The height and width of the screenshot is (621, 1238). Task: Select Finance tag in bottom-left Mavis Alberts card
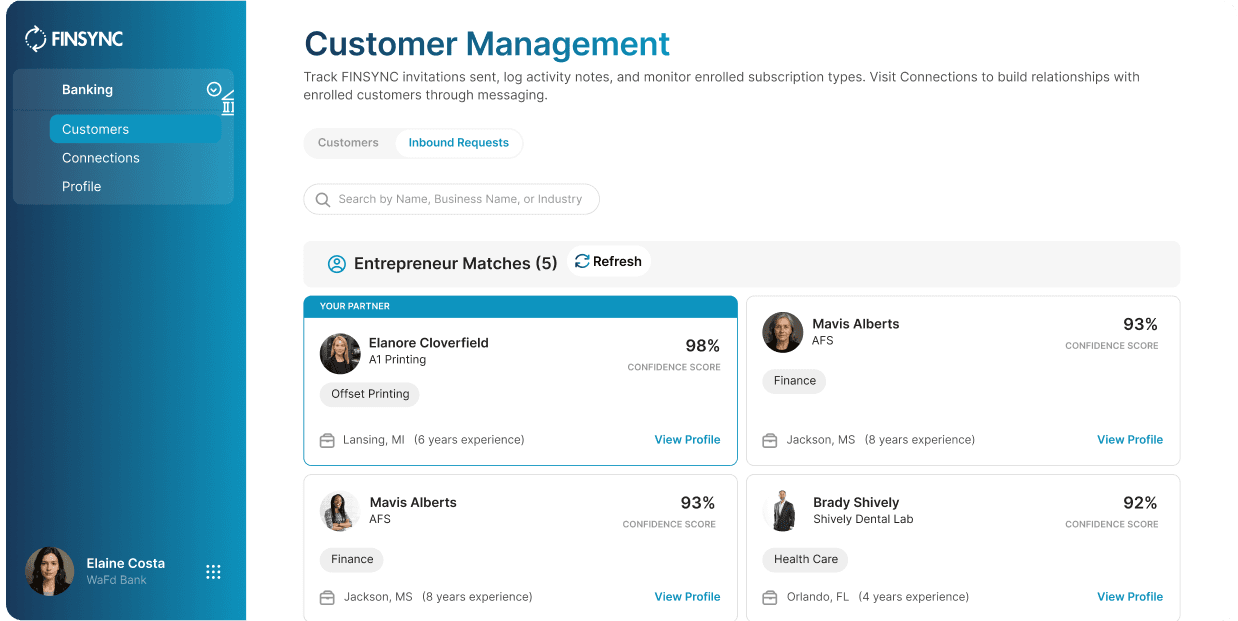[352, 560]
